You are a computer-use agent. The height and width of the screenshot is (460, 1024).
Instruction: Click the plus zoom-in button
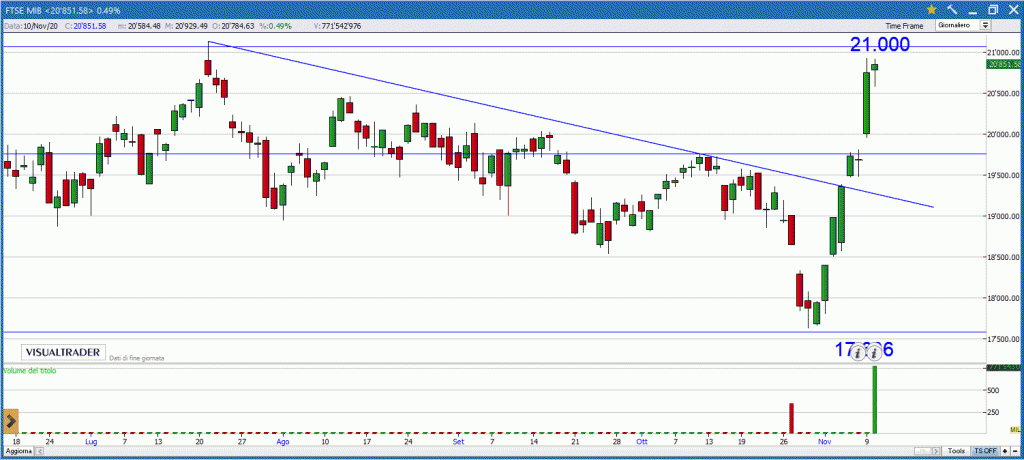(x=1004, y=451)
